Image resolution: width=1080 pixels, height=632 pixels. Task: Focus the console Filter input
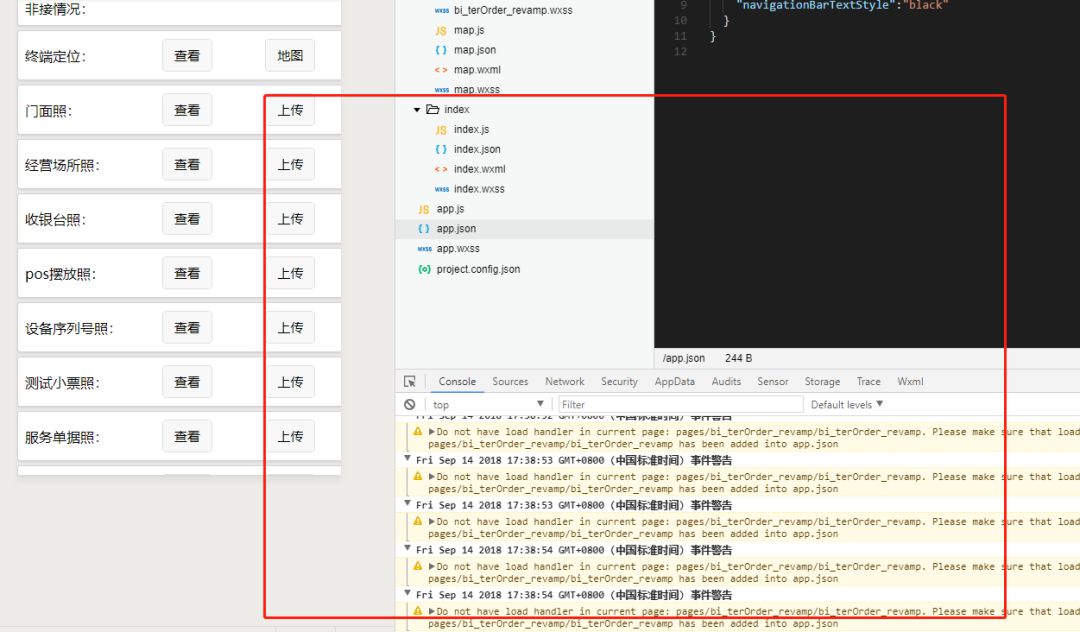[681, 405]
